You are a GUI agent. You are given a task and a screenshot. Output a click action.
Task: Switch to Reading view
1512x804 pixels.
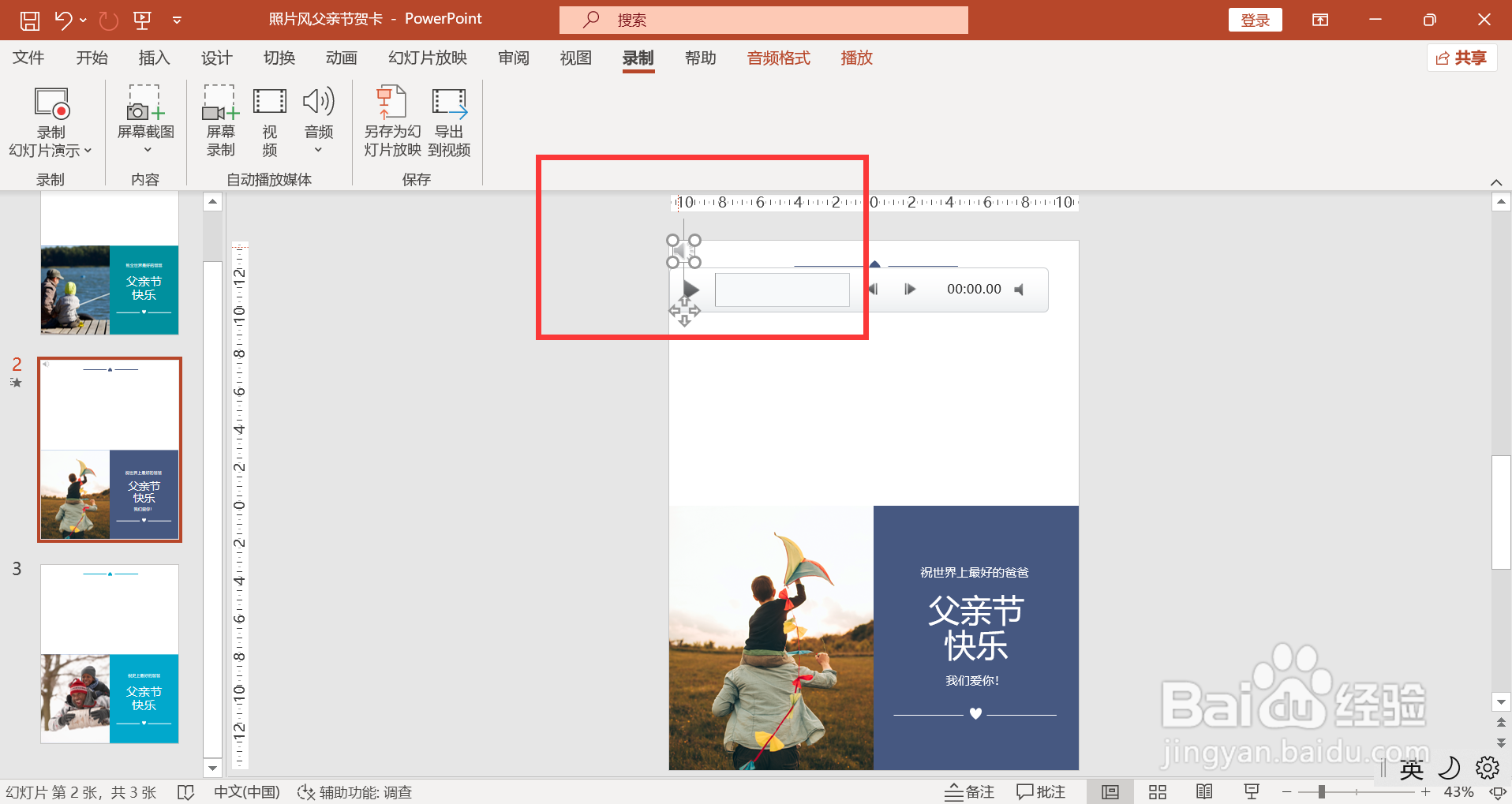tap(1204, 791)
